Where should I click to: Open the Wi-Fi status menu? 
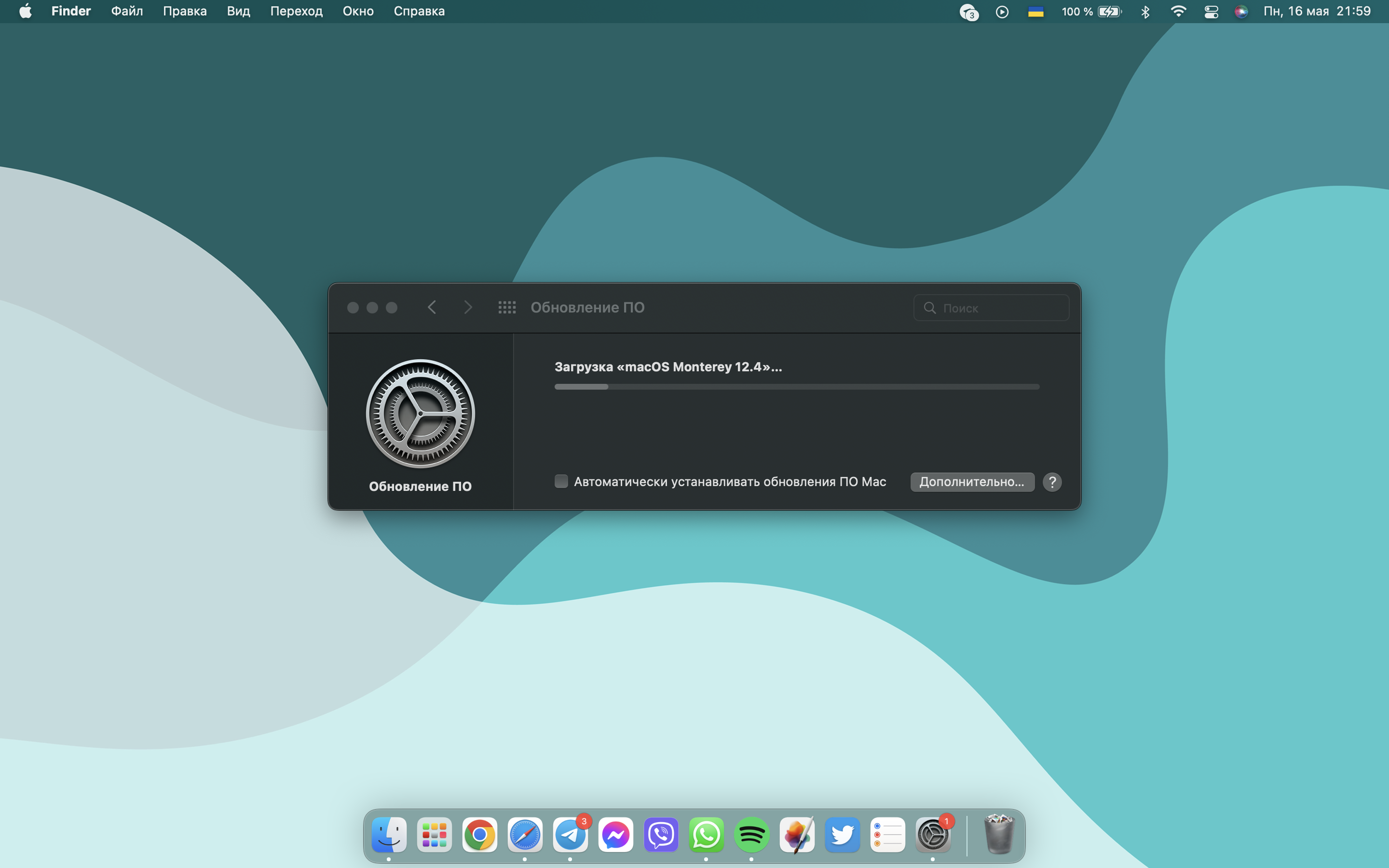point(1178,12)
